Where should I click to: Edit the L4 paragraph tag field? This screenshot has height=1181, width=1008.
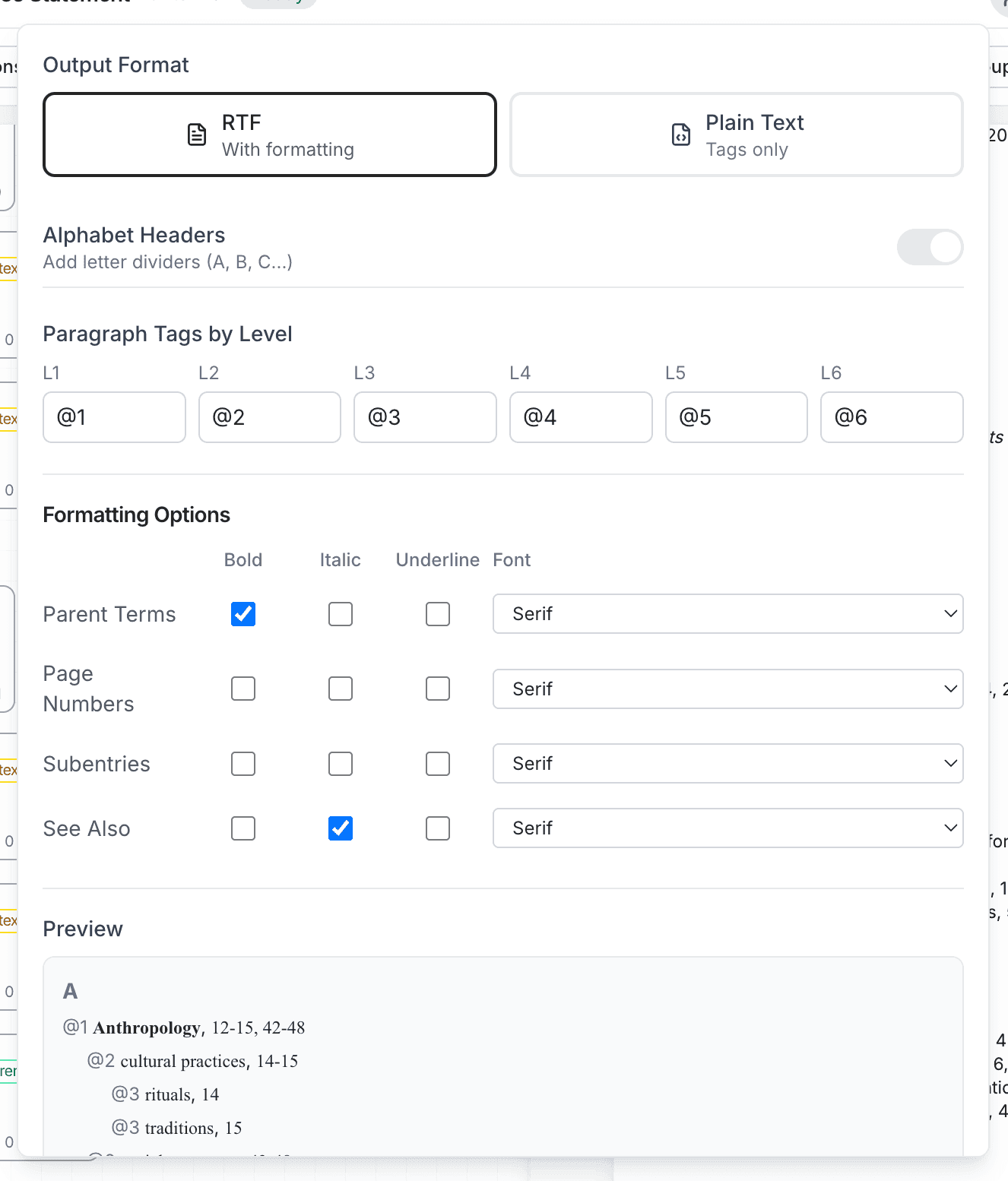581,417
